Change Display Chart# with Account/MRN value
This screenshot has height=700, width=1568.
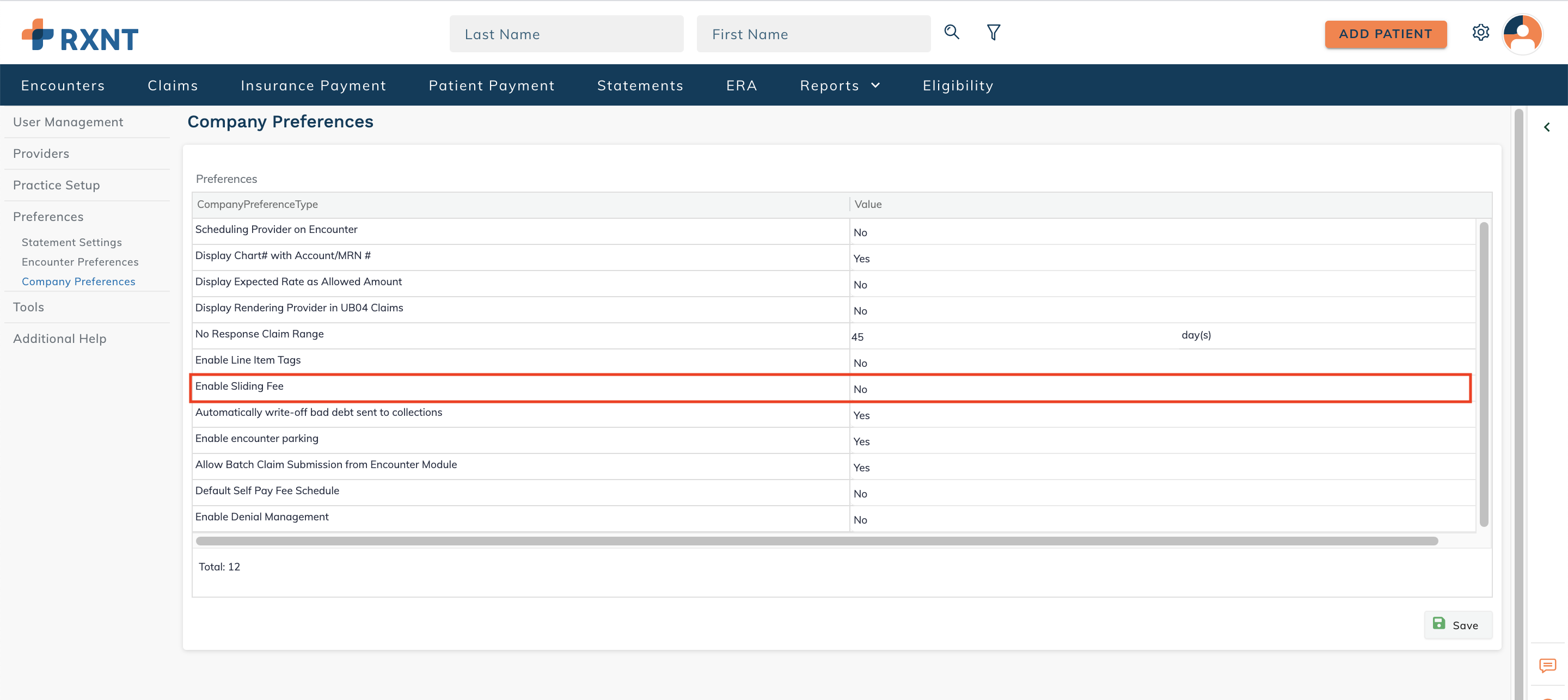1162,258
